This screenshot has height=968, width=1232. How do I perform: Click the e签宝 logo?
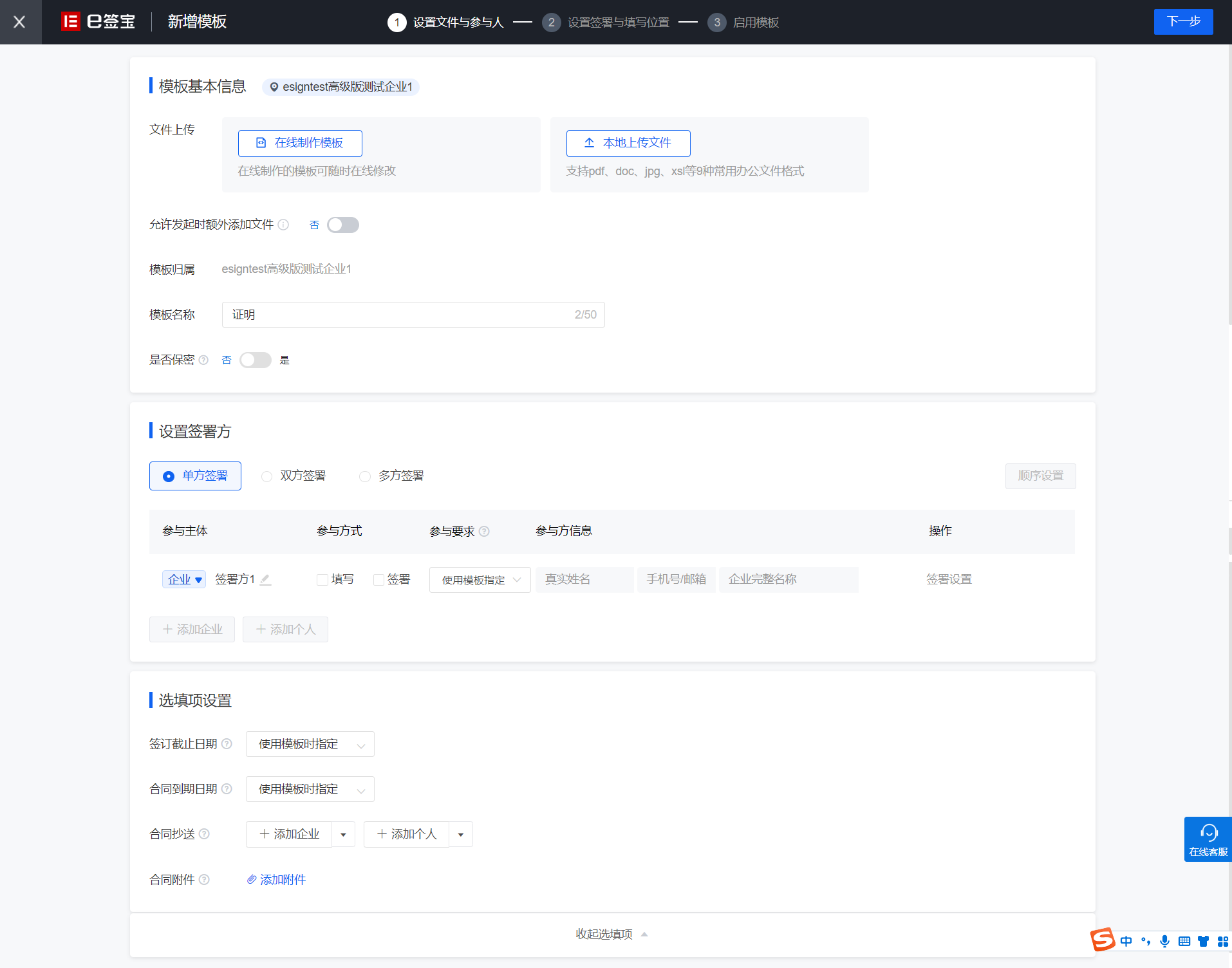[x=98, y=22]
